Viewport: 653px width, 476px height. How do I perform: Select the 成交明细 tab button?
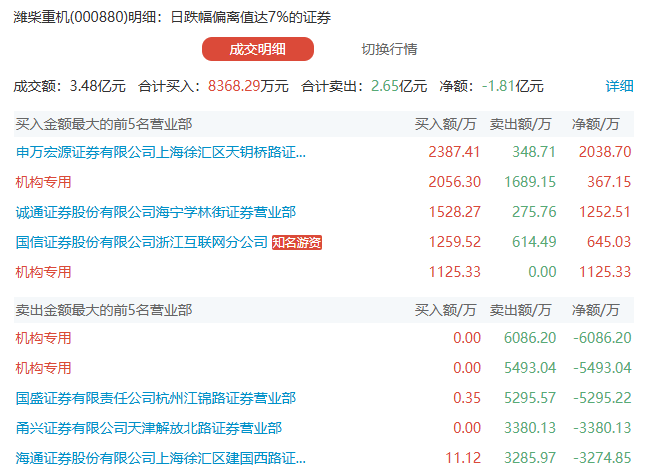point(258,49)
